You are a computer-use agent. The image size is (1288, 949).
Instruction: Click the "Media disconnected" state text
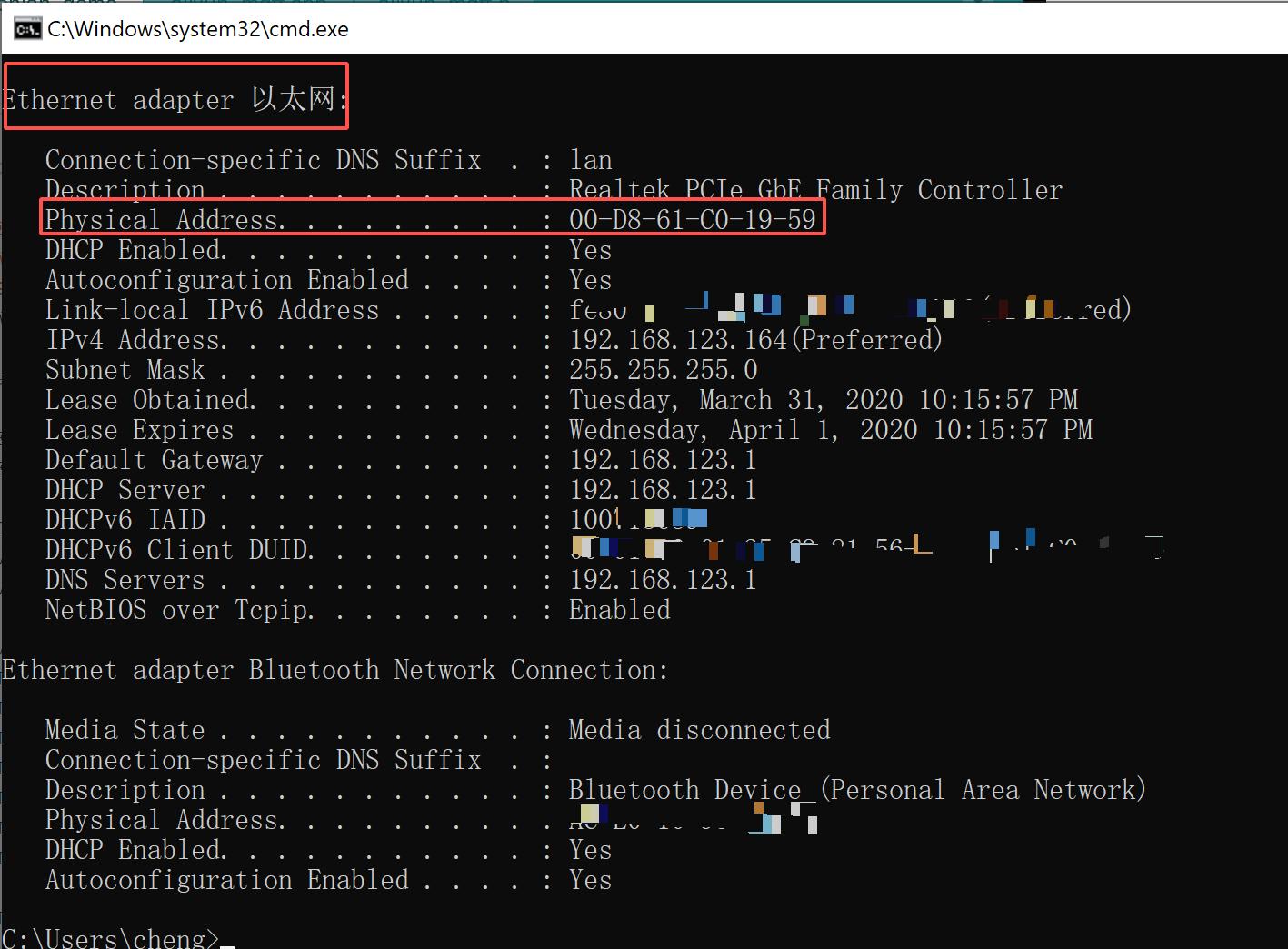tap(699, 730)
